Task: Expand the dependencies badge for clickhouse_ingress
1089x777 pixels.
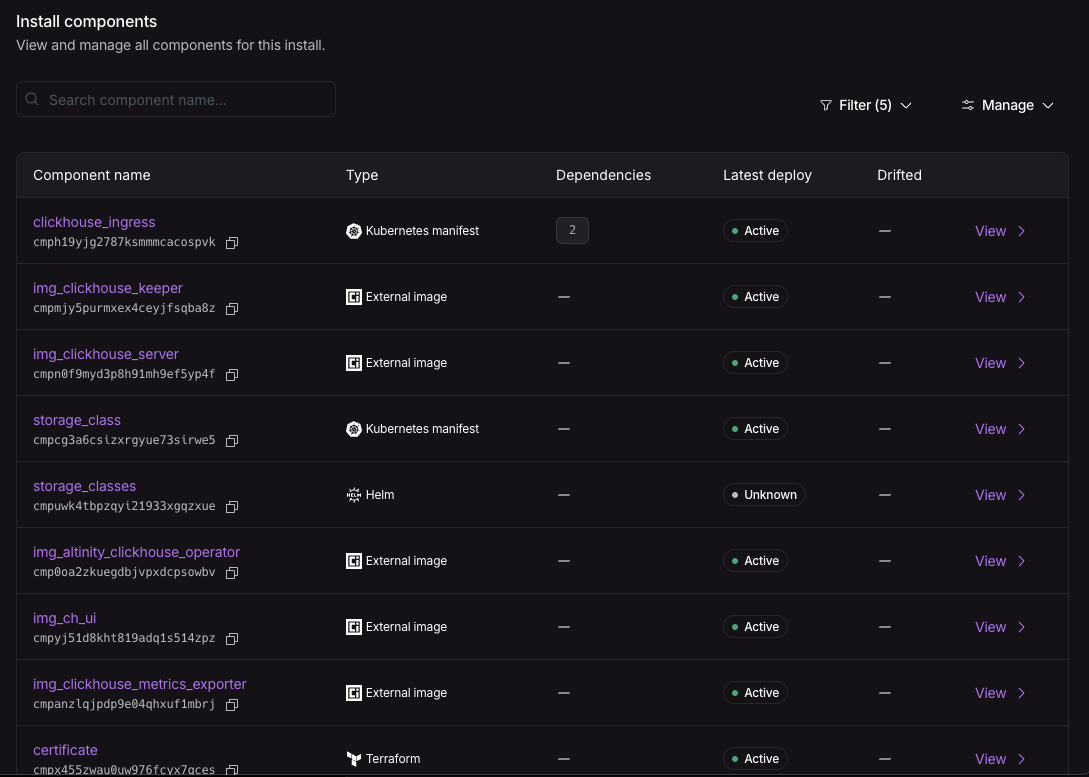Action: coord(572,230)
